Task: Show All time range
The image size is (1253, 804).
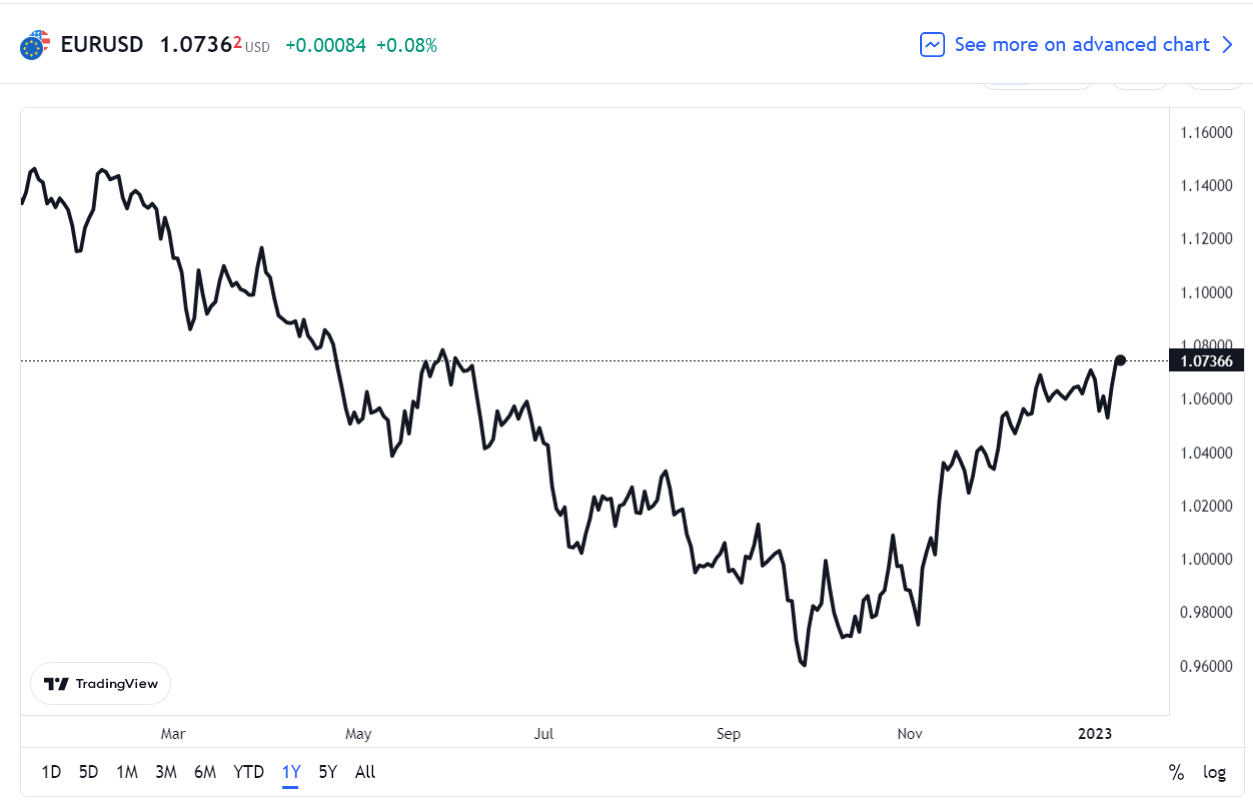Action: [x=365, y=772]
